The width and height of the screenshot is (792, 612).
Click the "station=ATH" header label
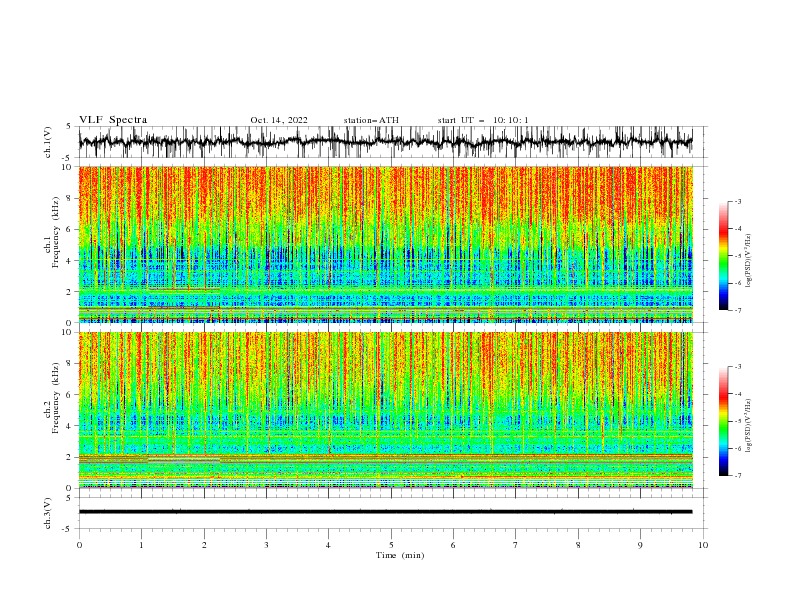click(371, 120)
